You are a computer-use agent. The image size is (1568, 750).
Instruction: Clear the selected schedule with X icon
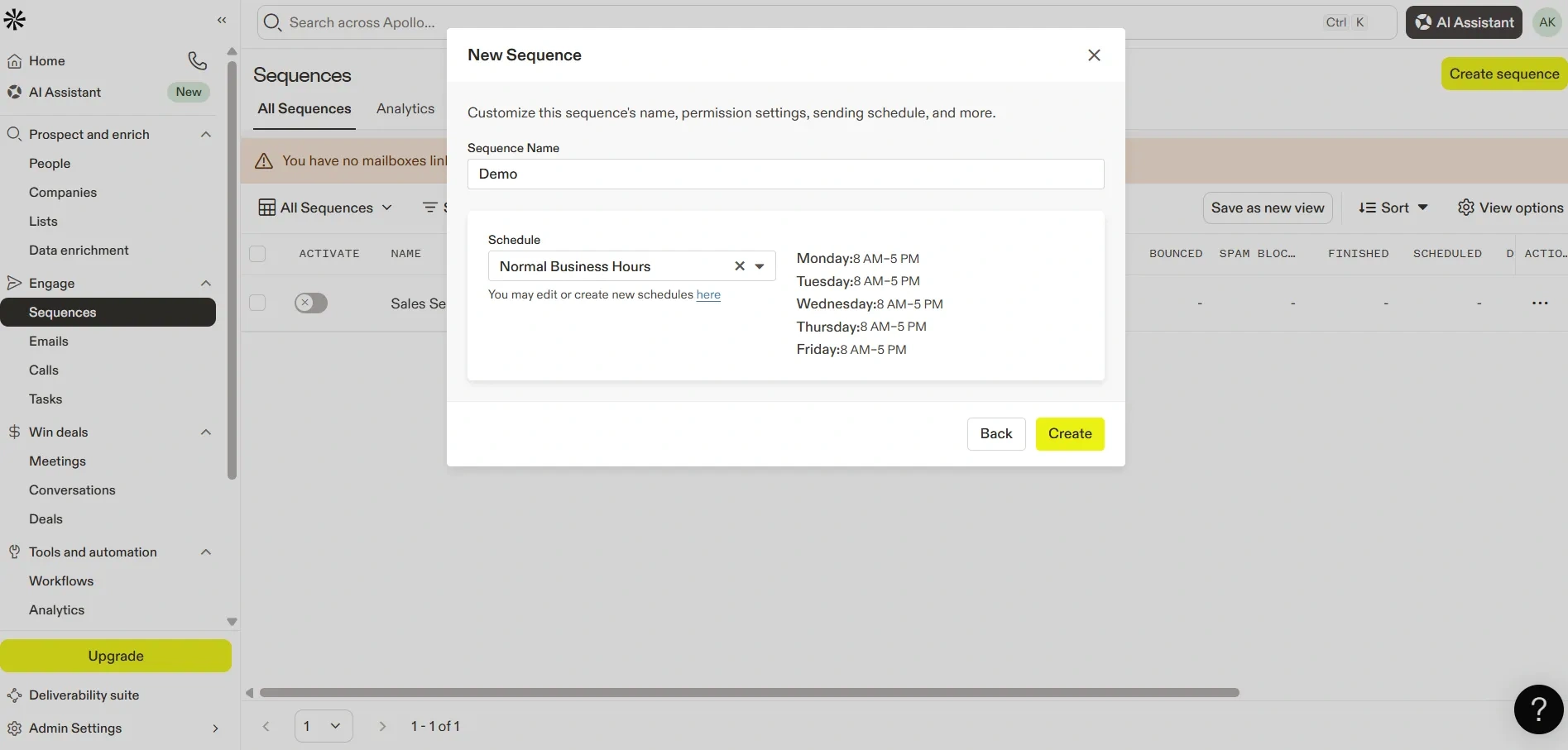(x=740, y=266)
